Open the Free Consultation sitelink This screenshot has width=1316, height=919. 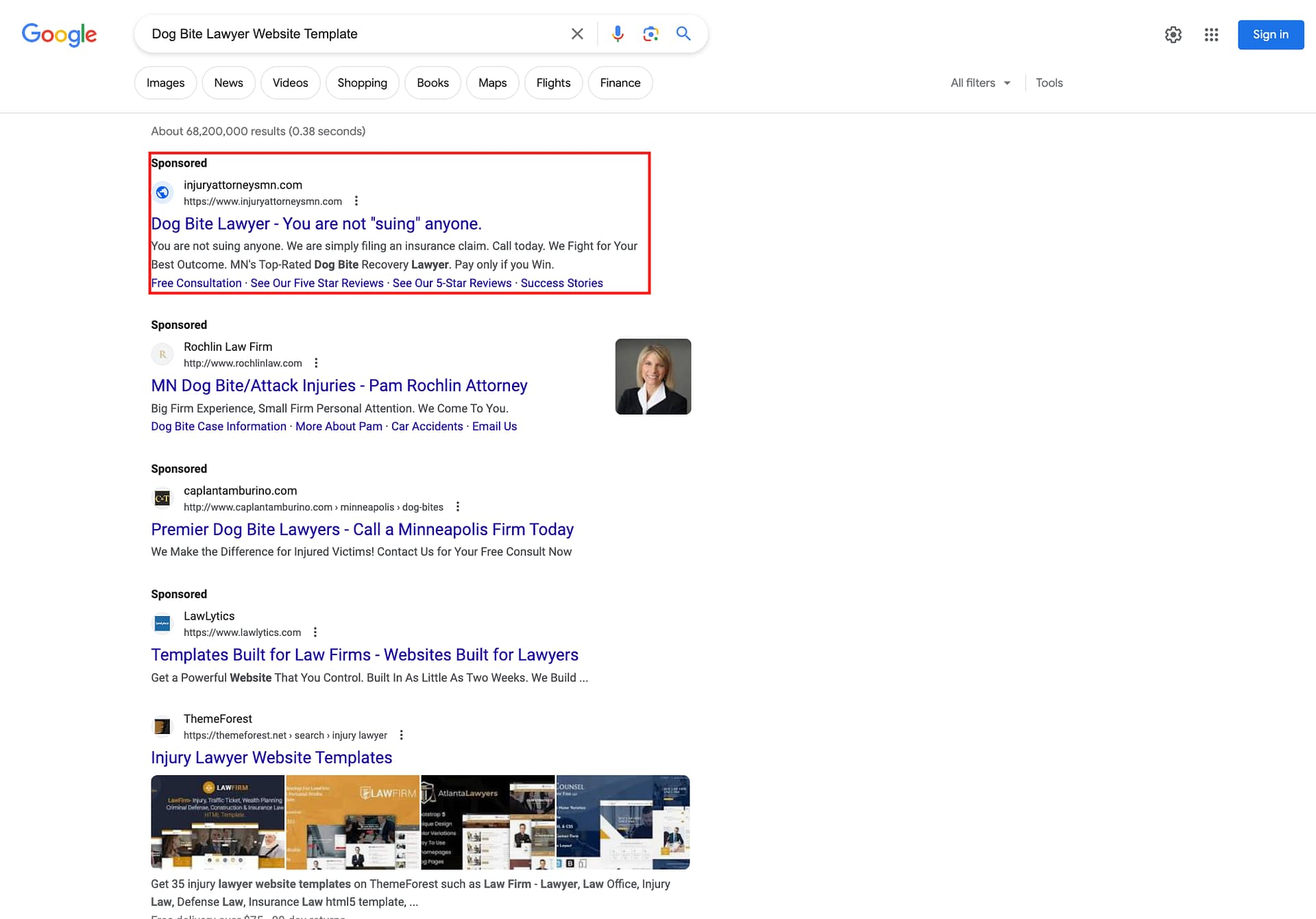point(196,283)
